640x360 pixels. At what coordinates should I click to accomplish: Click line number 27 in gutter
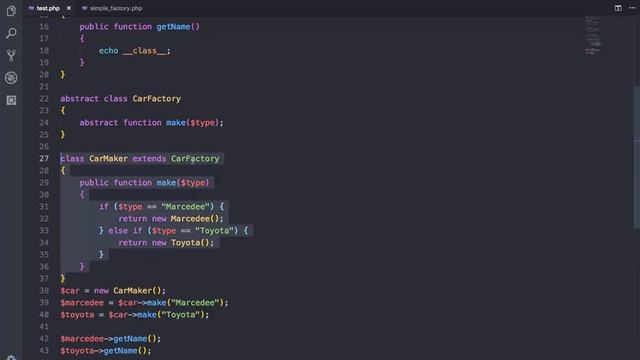[x=44, y=158]
